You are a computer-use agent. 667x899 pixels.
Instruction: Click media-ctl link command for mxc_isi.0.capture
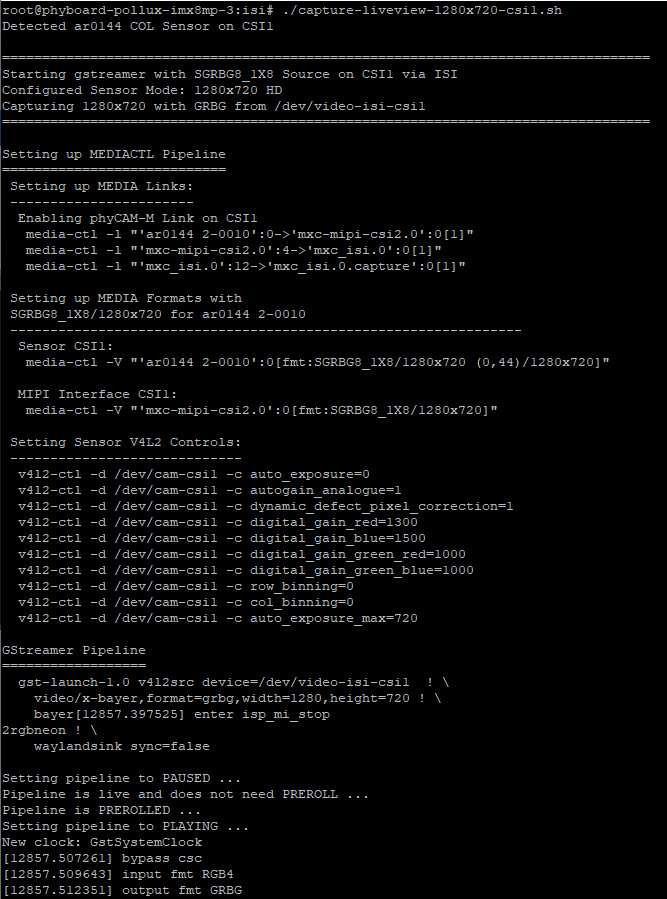coord(245,267)
